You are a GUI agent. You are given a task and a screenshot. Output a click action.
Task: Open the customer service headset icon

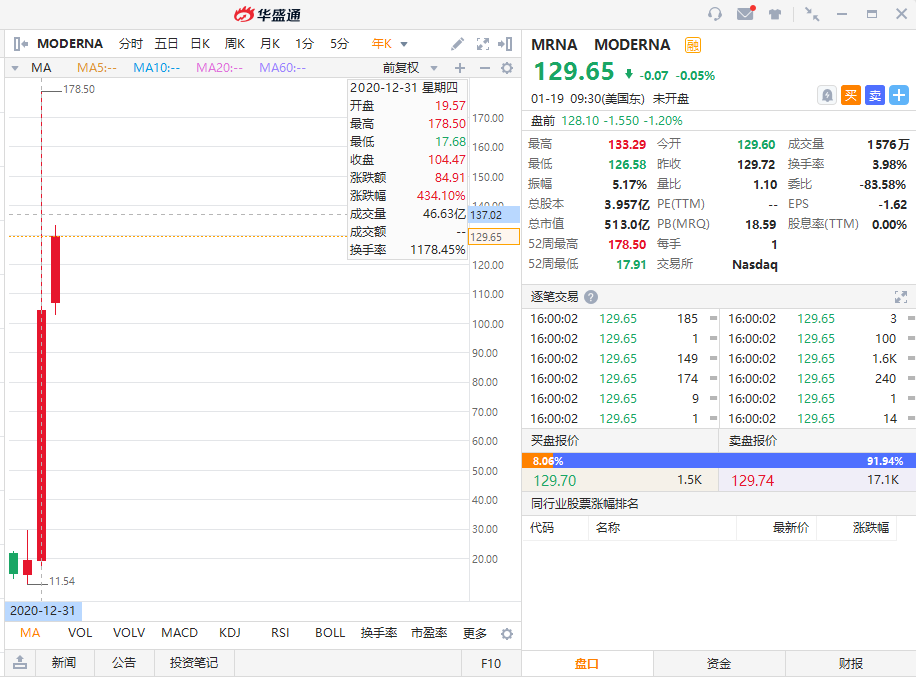point(714,14)
